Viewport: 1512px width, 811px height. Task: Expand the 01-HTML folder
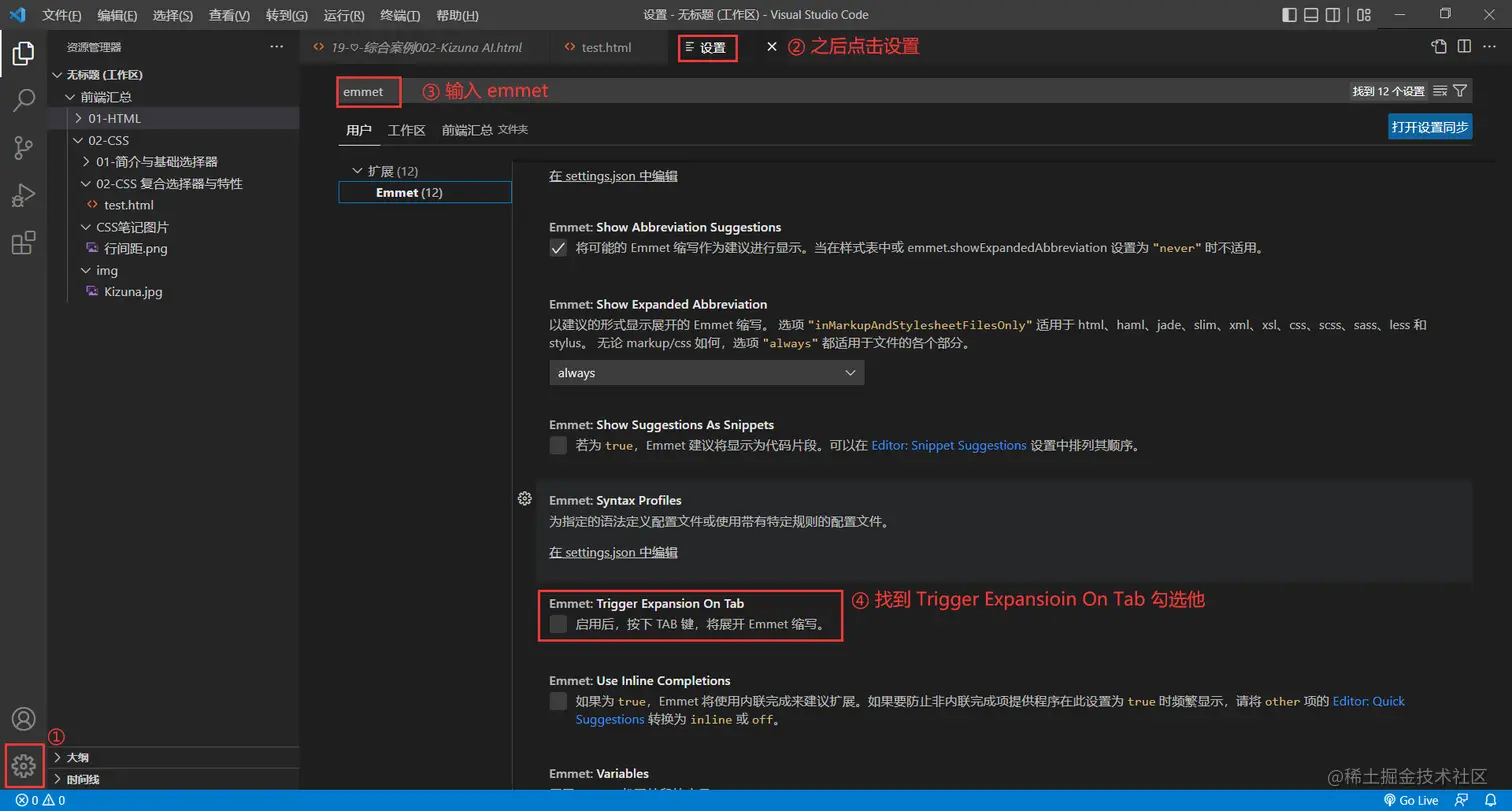pos(78,119)
